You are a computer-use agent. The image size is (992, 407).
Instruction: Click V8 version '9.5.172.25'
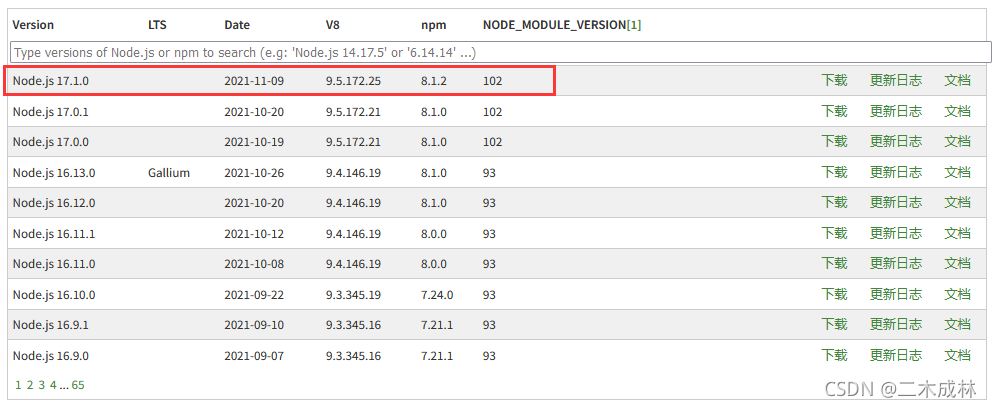[353, 81]
